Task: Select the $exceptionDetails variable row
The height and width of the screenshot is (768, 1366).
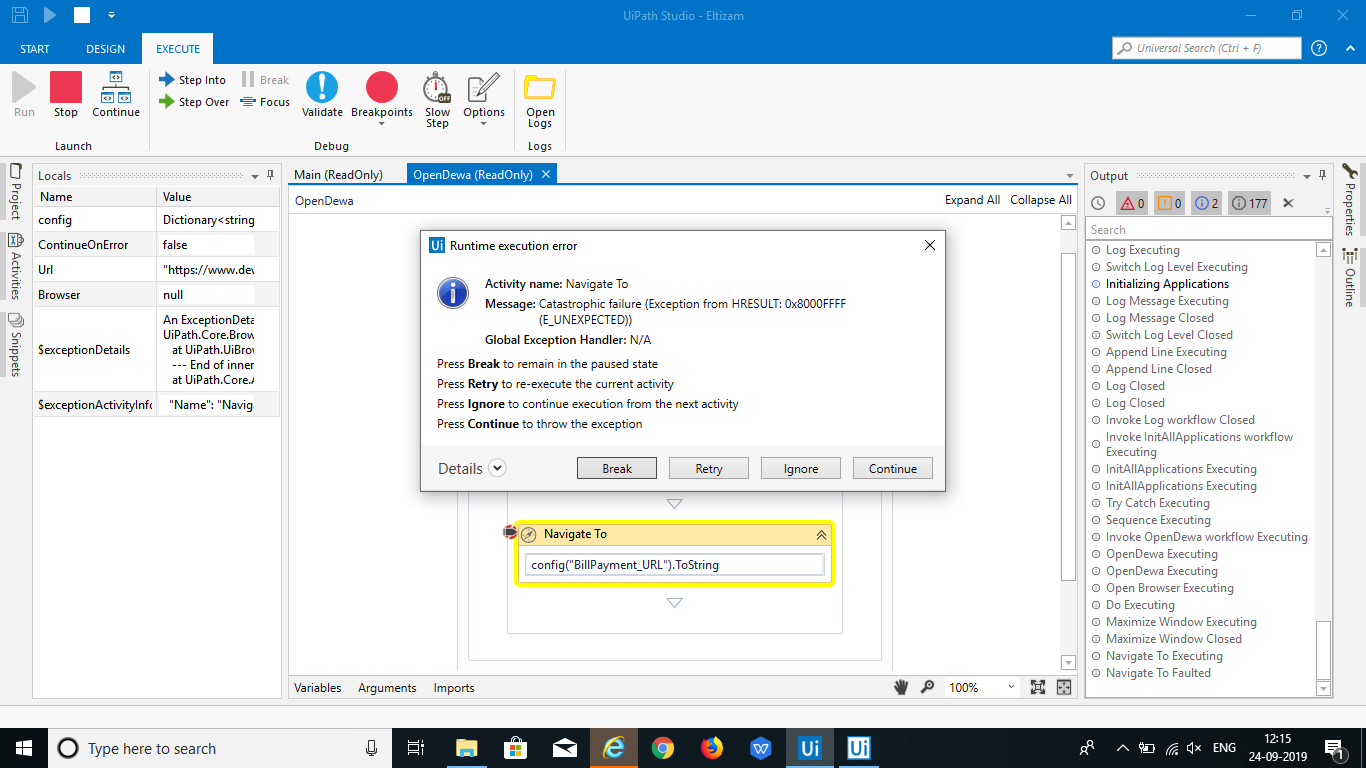Action: 156,349
